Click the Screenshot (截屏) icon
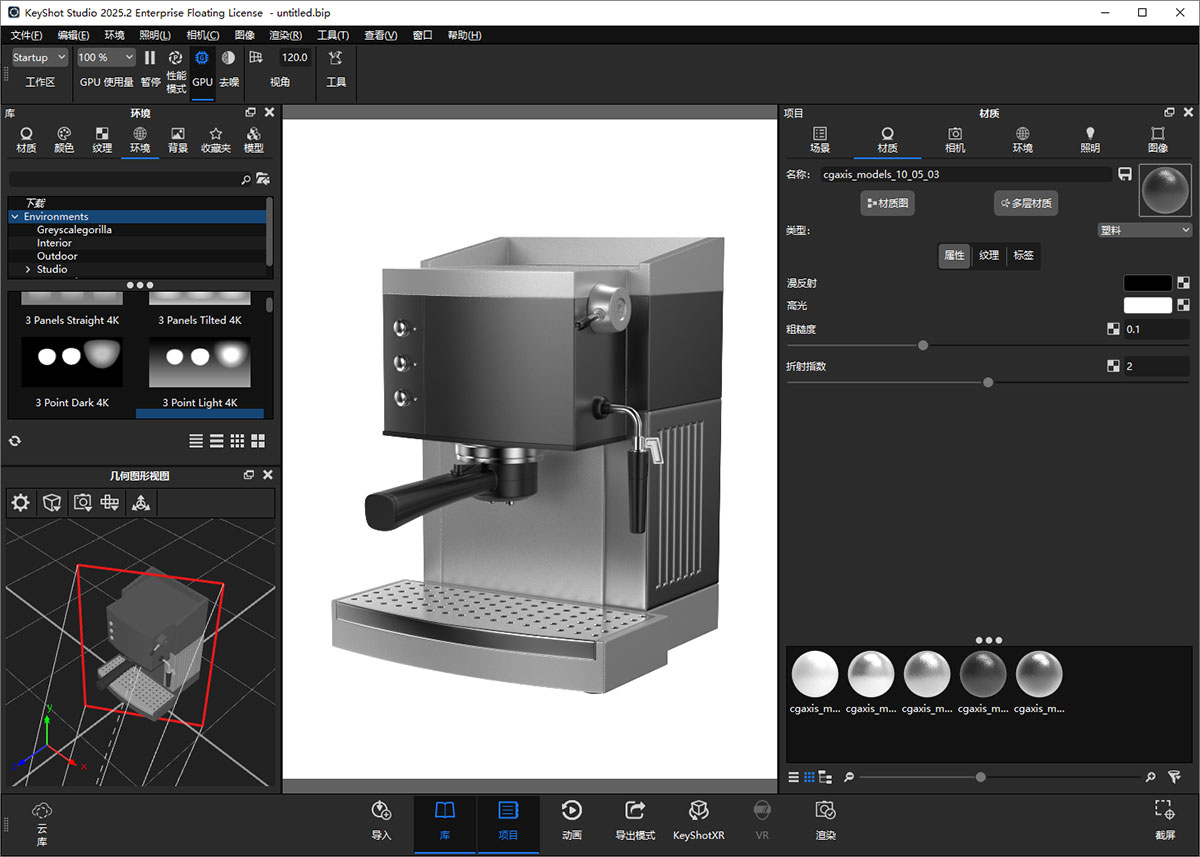Screen dimensions: 1200x857 click(1164, 818)
